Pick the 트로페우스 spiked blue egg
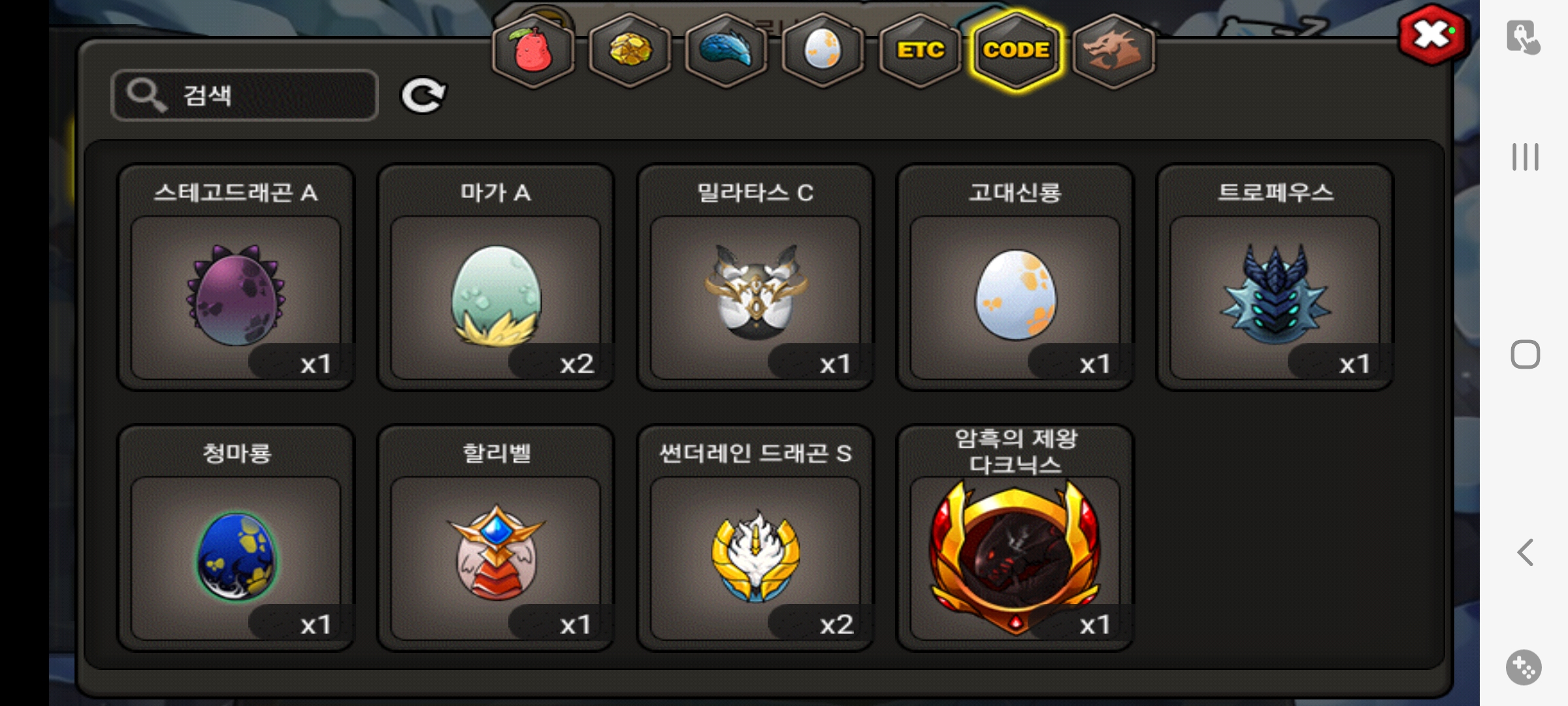This screenshot has width=1568, height=706. pyautogui.click(x=1275, y=277)
